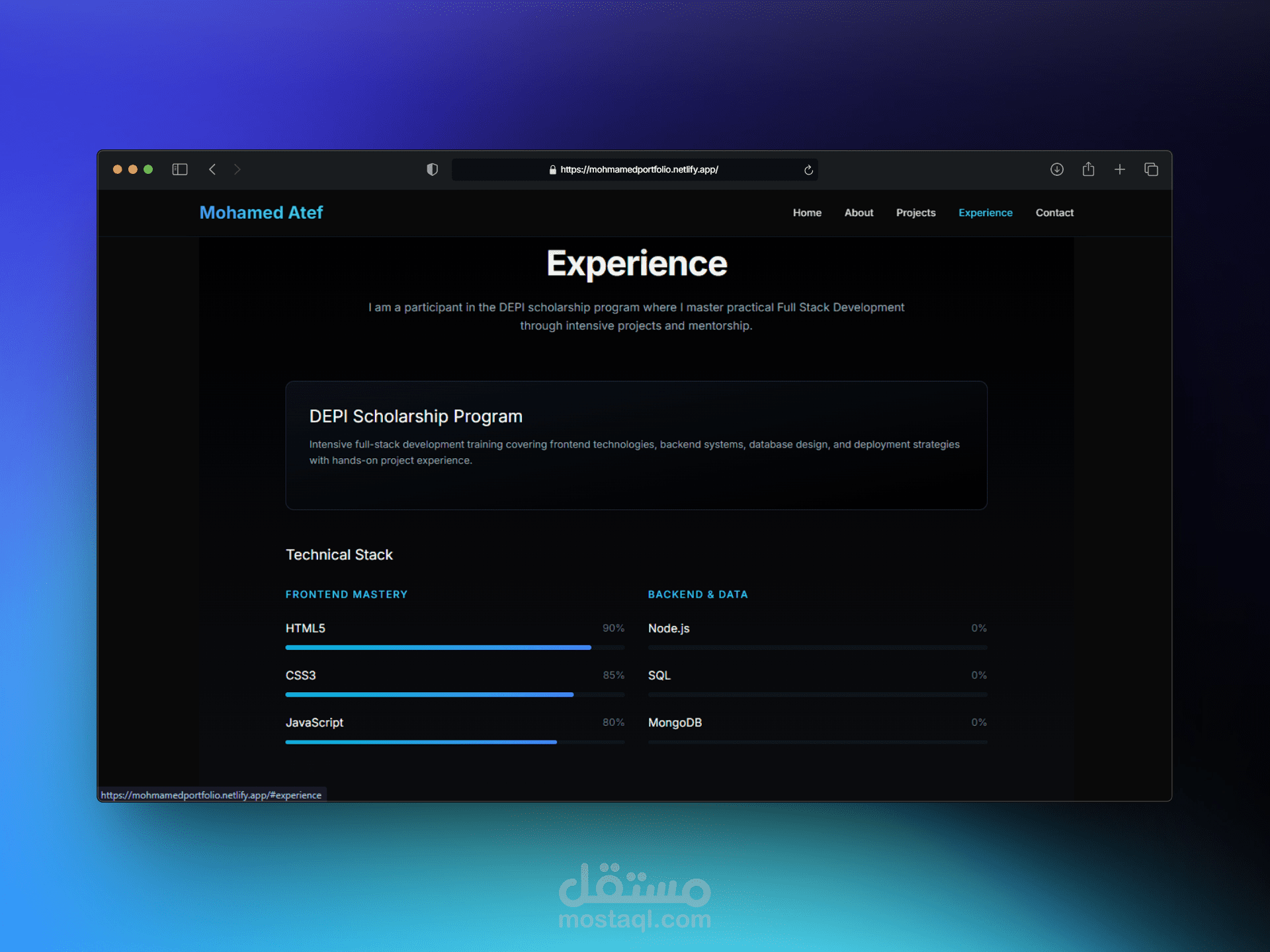Show the tab overview icon

(x=1151, y=169)
